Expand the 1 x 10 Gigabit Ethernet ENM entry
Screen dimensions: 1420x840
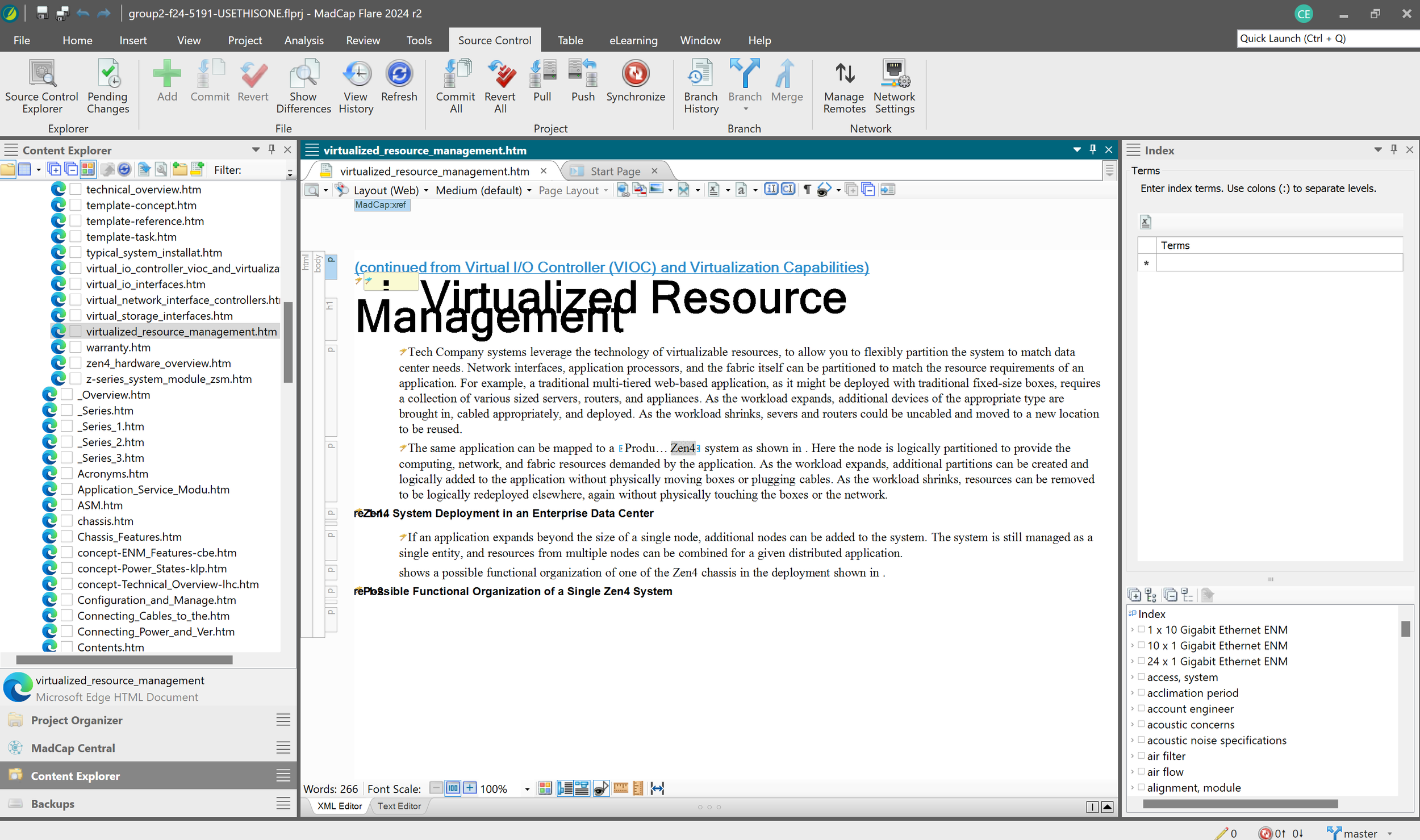pos(1132,629)
